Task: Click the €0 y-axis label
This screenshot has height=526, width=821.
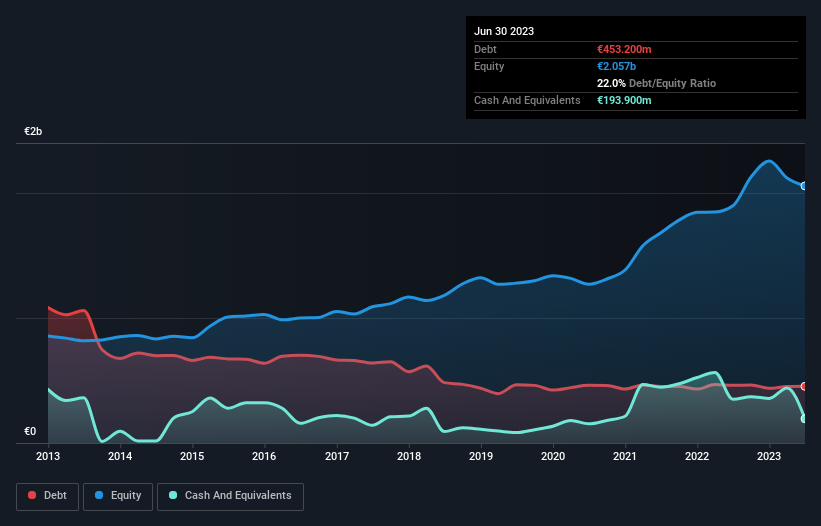Action: 30,431
